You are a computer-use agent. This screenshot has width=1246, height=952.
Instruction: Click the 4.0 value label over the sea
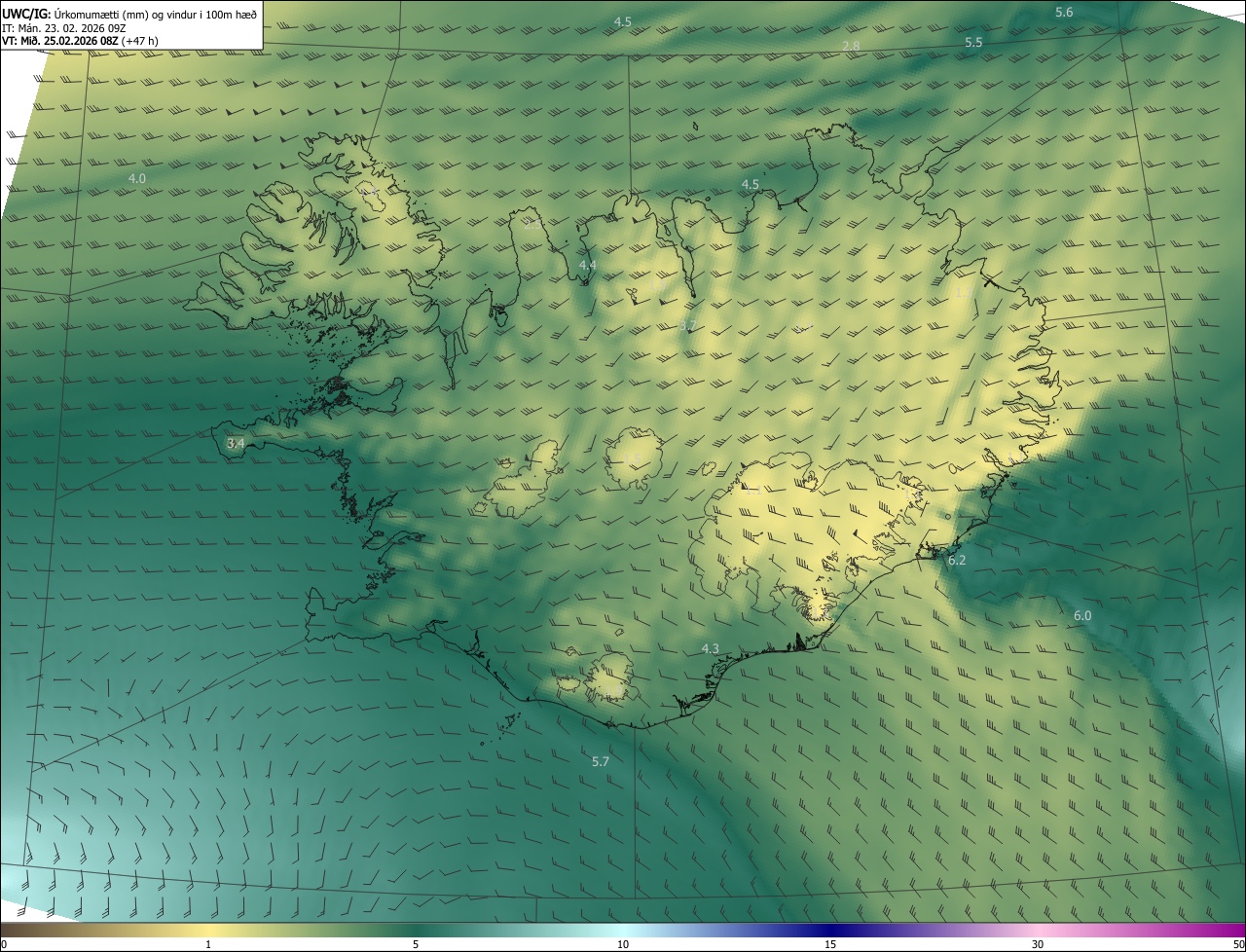pos(137,178)
